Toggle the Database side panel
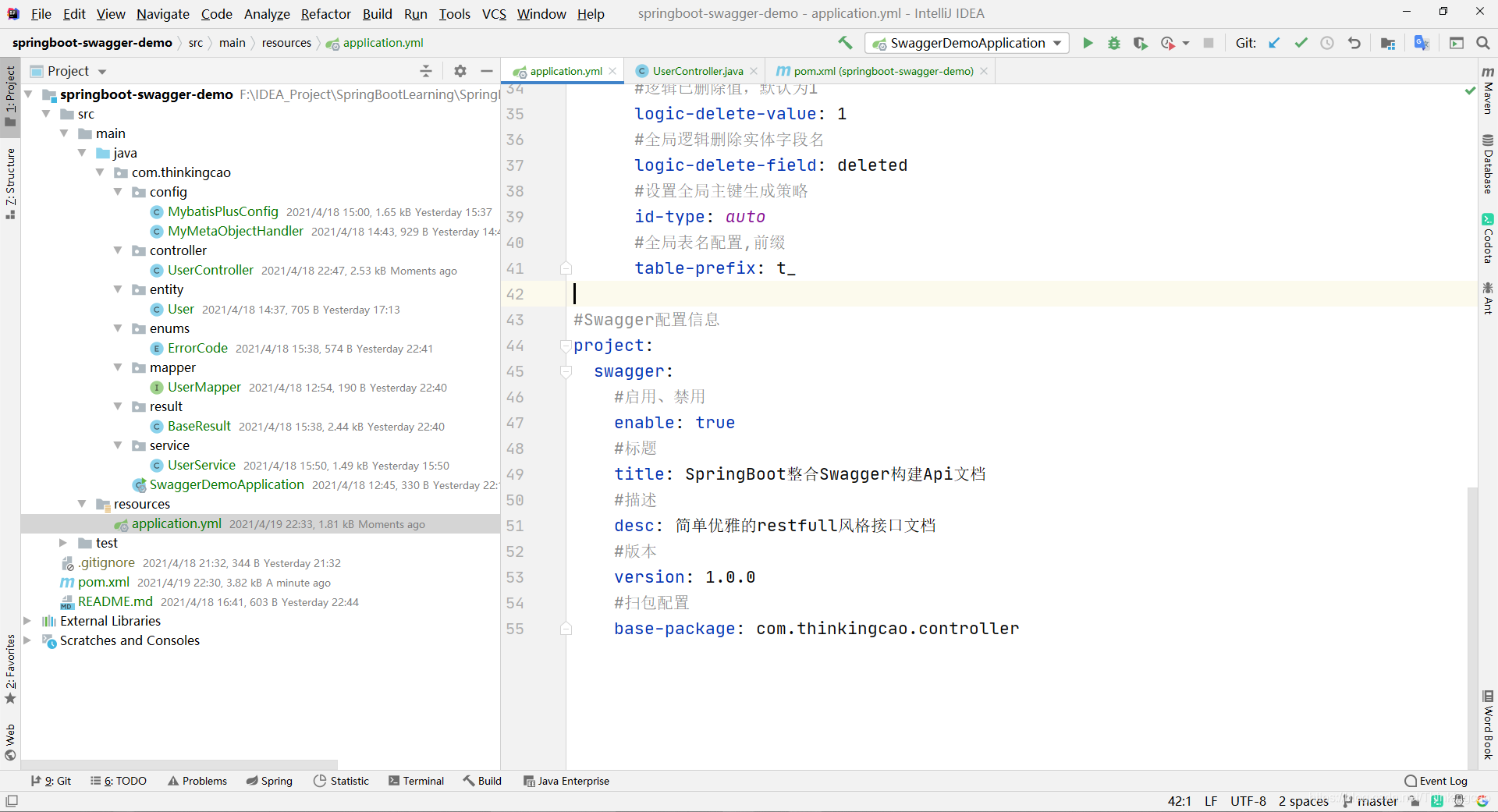This screenshot has height=812, width=1498. (x=1488, y=165)
